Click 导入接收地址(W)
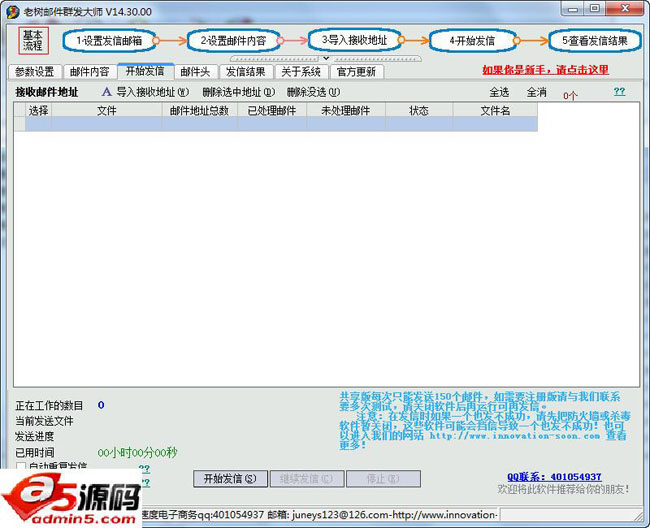650x528 pixels. click(x=153, y=92)
